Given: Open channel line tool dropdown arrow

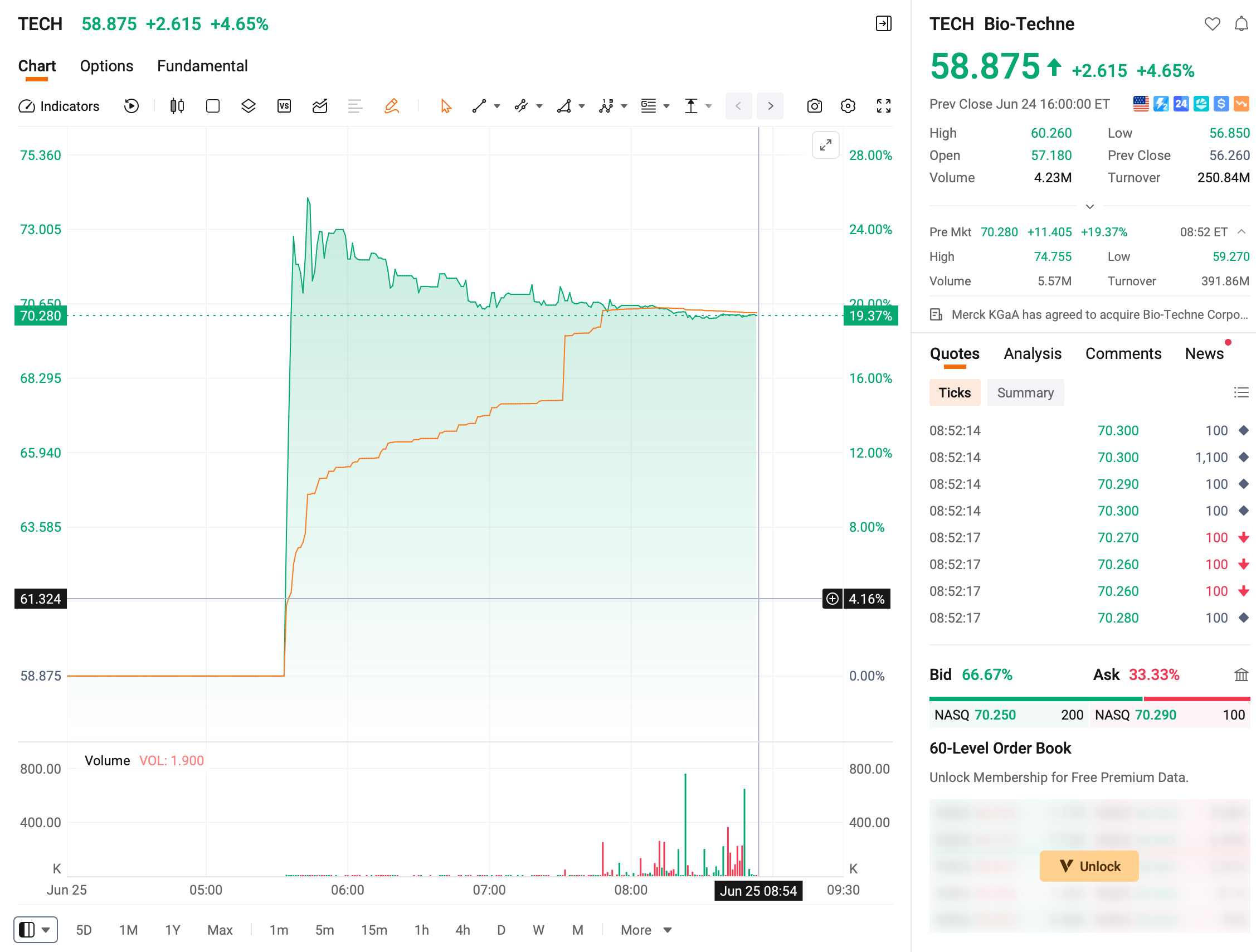Looking at the screenshot, I should [539, 106].
